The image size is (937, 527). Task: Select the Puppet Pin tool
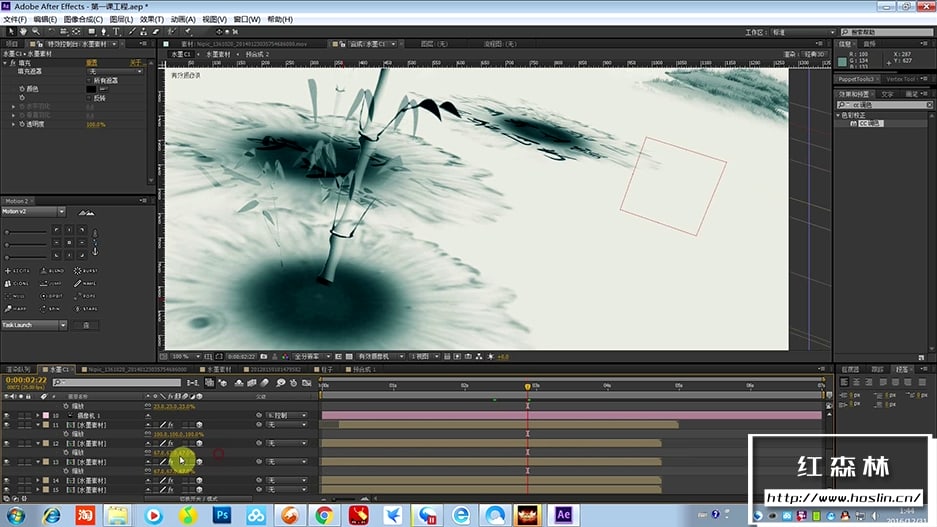(x=188, y=31)
